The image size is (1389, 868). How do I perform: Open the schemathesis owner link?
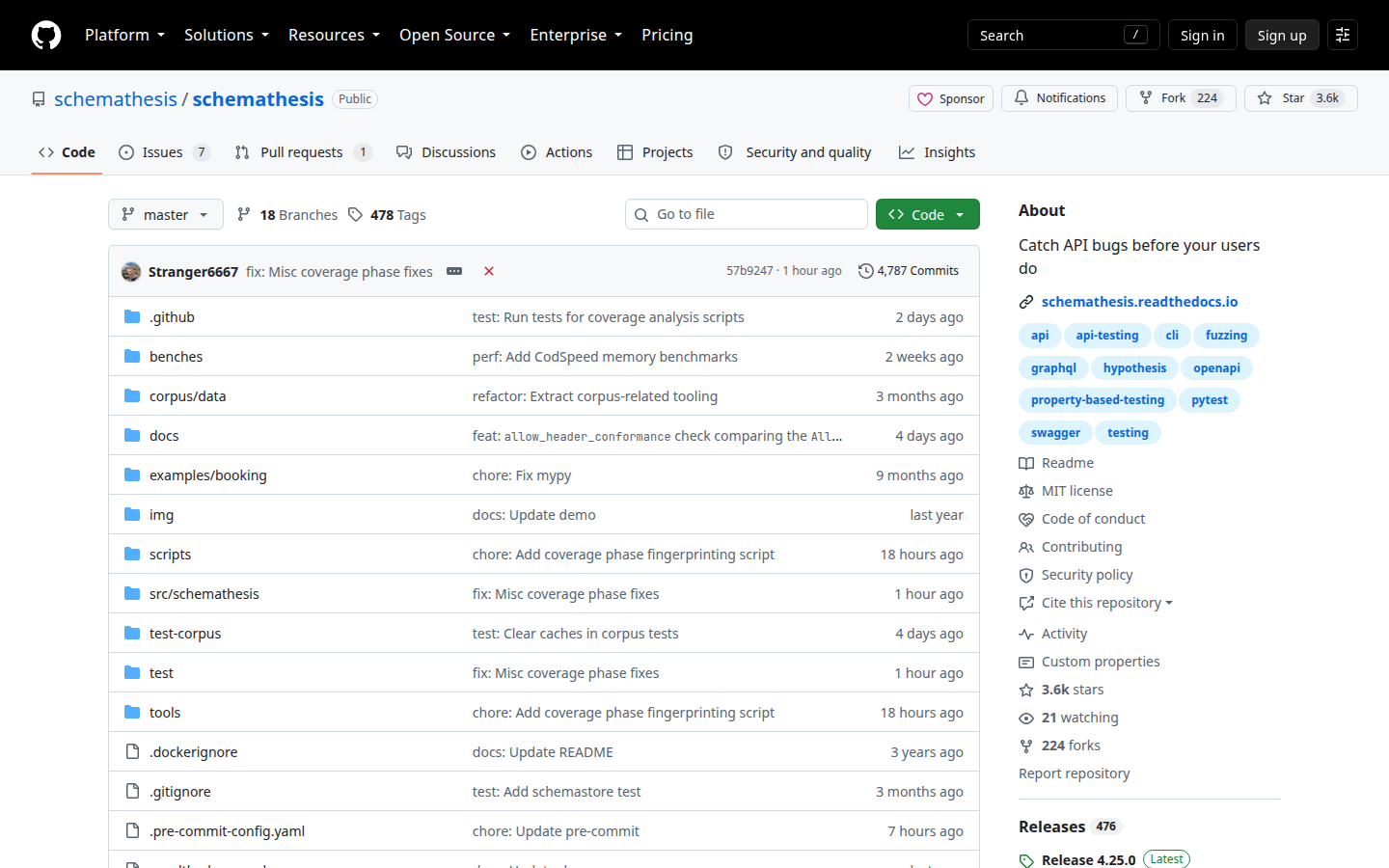click(116, 99)
